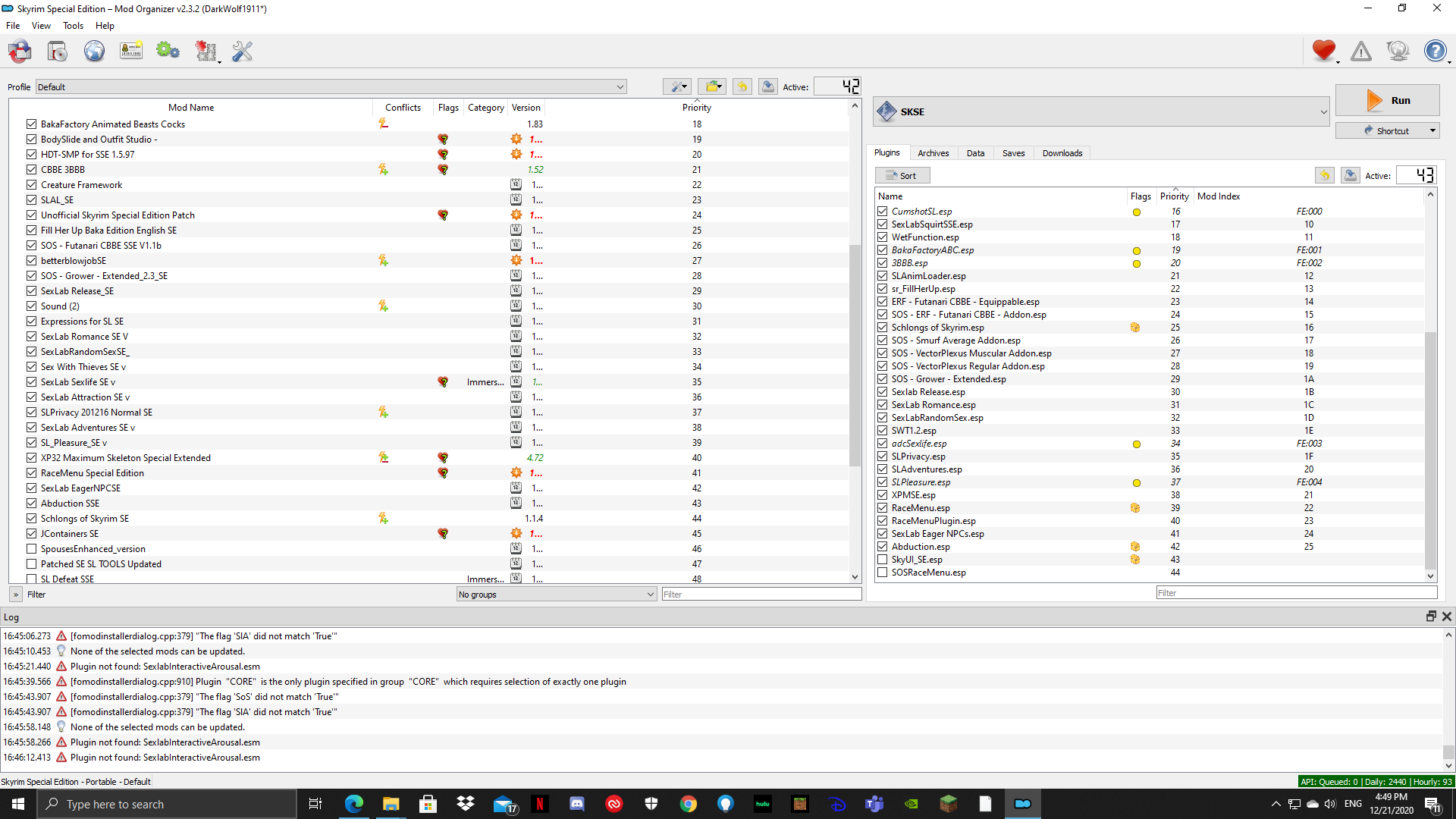Switch to the Downloads tab
1456x819 pixels.
[x=1062, y=153]
